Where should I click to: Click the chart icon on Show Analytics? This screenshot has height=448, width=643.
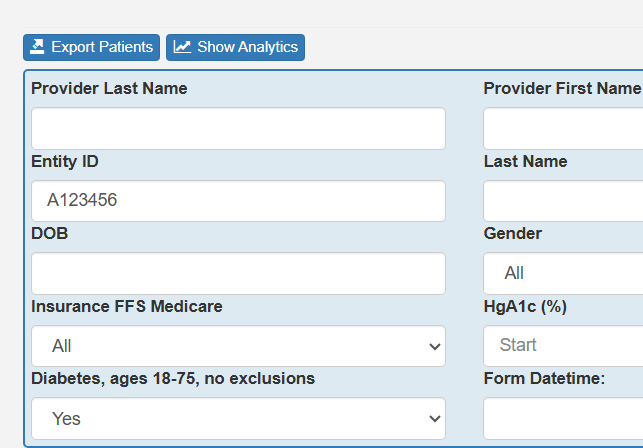pyautogui.click(x=182, y=47)
